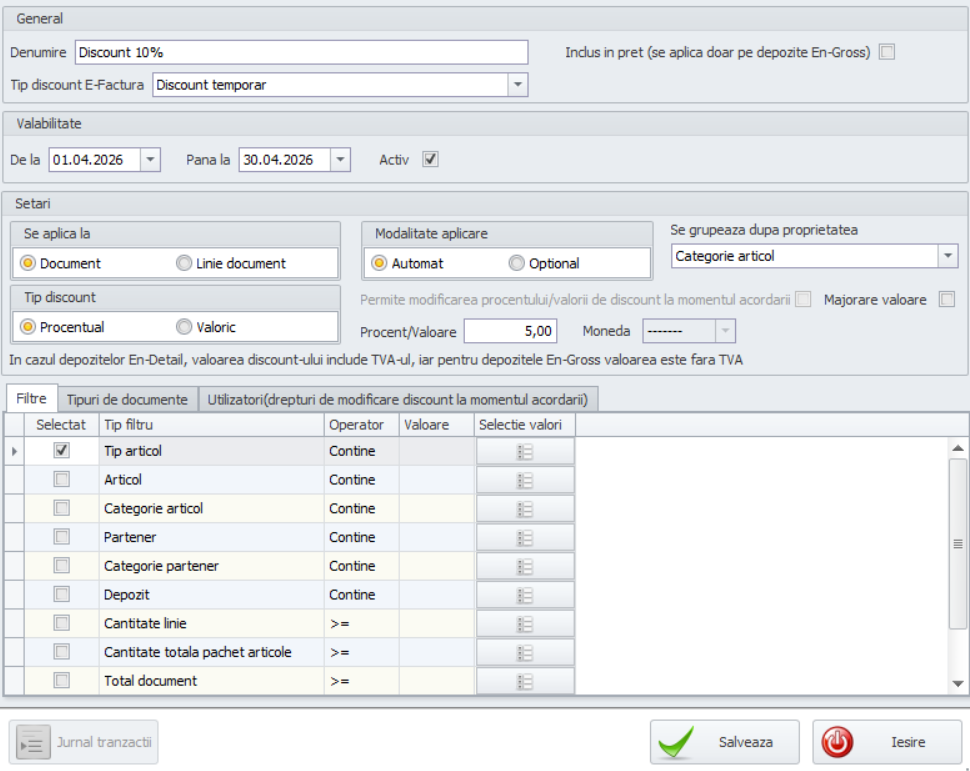Select the Linie document radio option
This screenshot has width=970, height=771.
184,264
